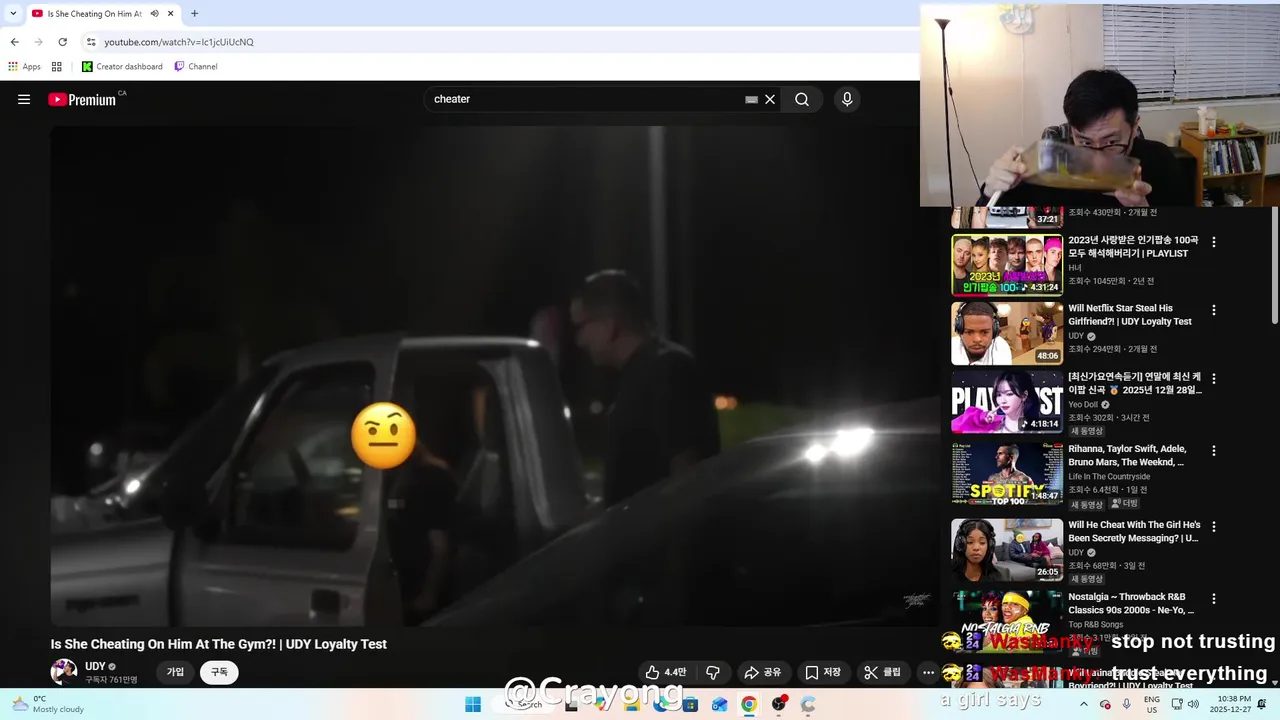The height and width of the screenshot is (720, 1280).
Task: Click the 'Will He Cheat With The Girl' title
Action: [x=1134, y=531]
